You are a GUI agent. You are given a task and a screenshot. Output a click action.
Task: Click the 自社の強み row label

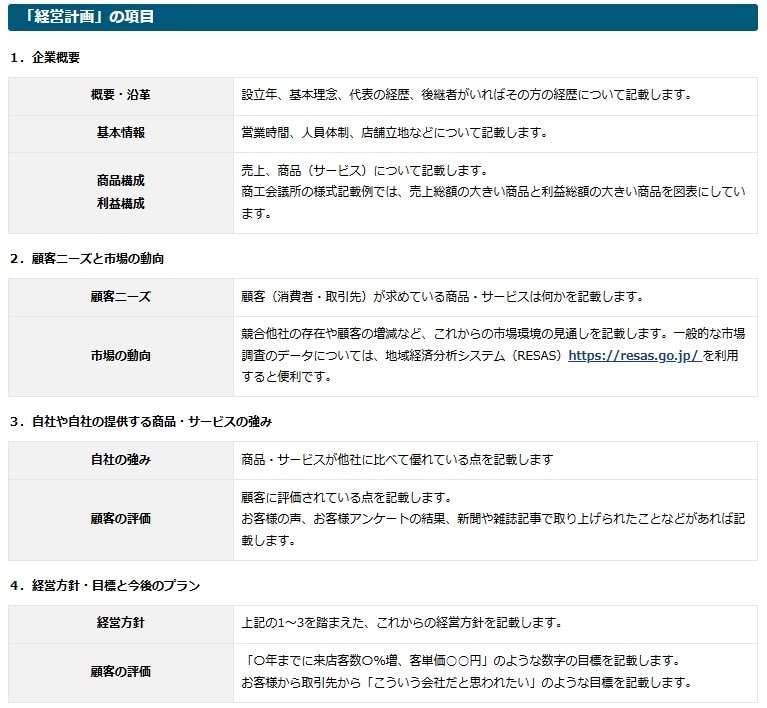pyautogui.click(x=120, y=459)
